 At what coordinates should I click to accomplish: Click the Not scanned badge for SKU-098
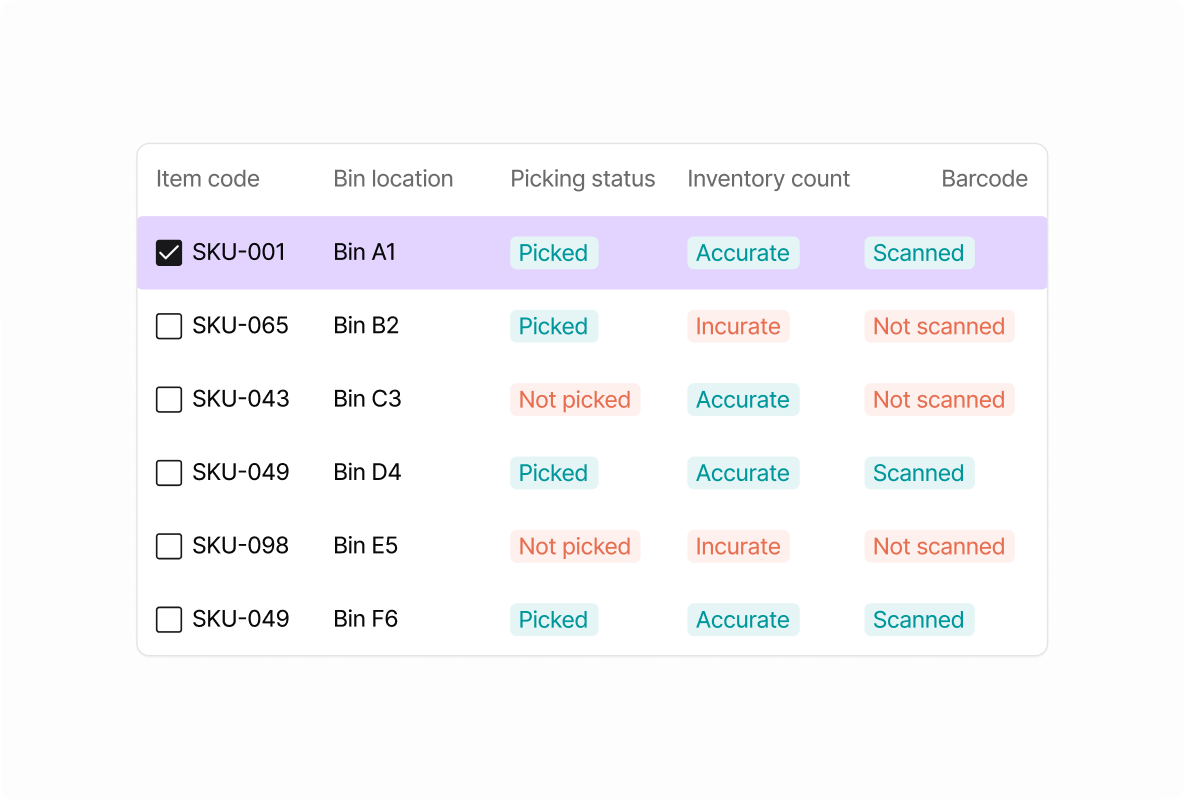coord(939,546)
